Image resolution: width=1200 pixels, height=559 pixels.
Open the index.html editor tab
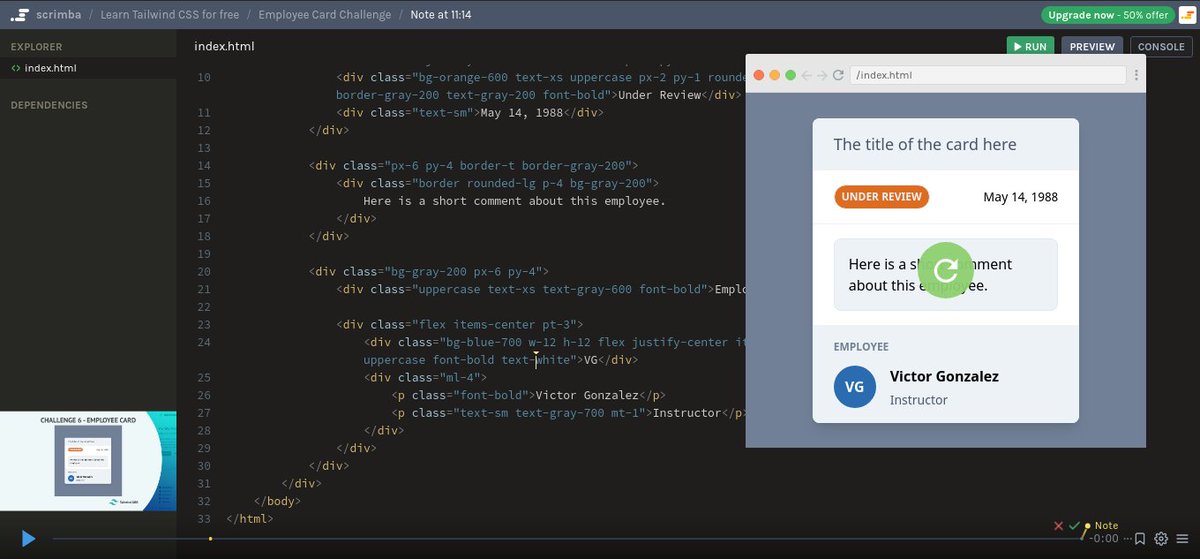(224, 46)
